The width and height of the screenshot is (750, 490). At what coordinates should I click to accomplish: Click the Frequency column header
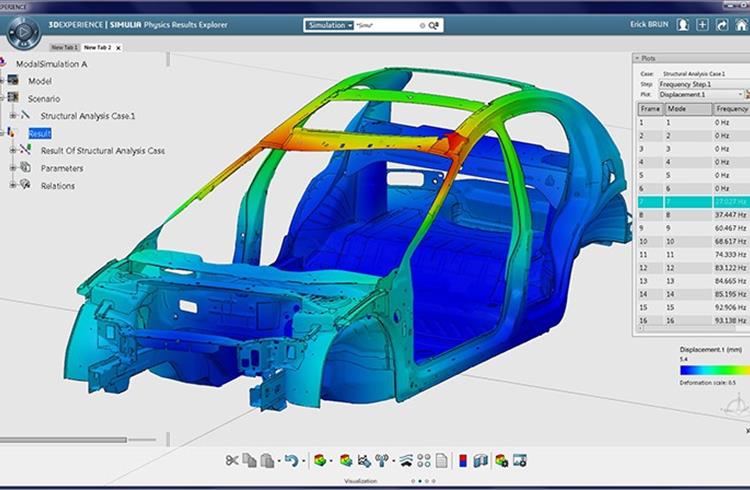point(732,109)
